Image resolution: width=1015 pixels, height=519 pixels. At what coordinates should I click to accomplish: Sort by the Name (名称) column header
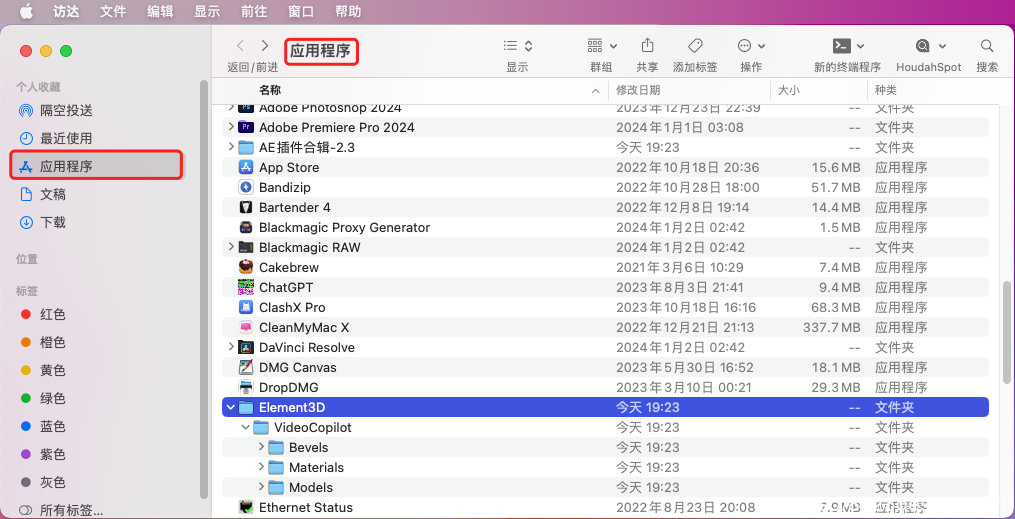click(x=270, y=91)
